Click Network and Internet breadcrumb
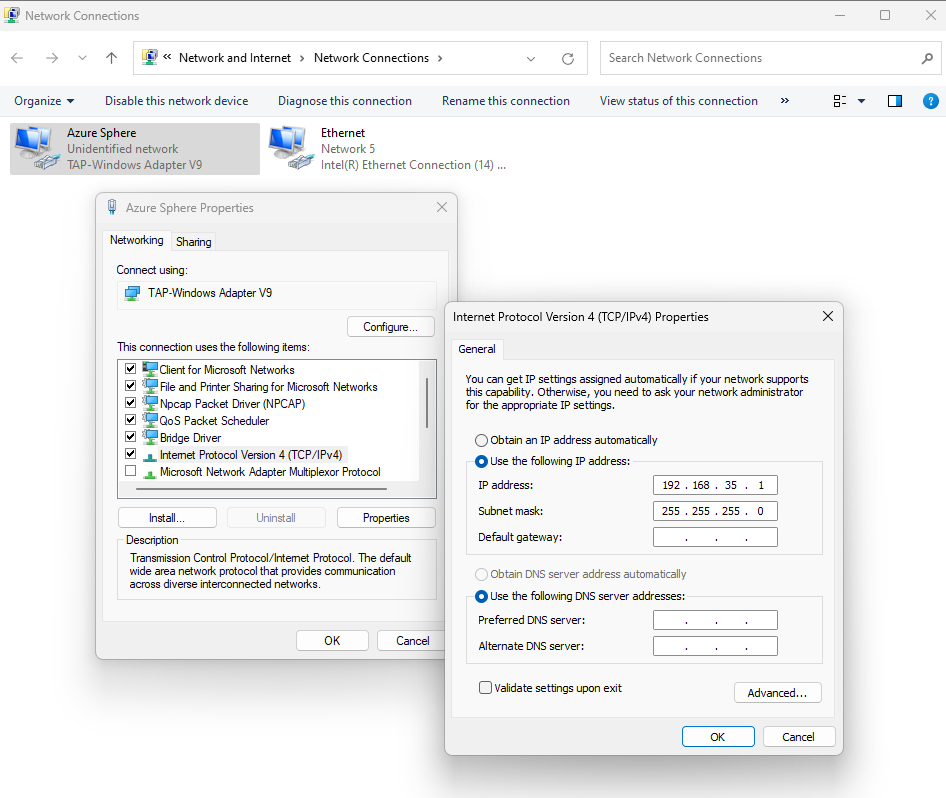This screenshot has width=946, height=798. pos(235,58)
